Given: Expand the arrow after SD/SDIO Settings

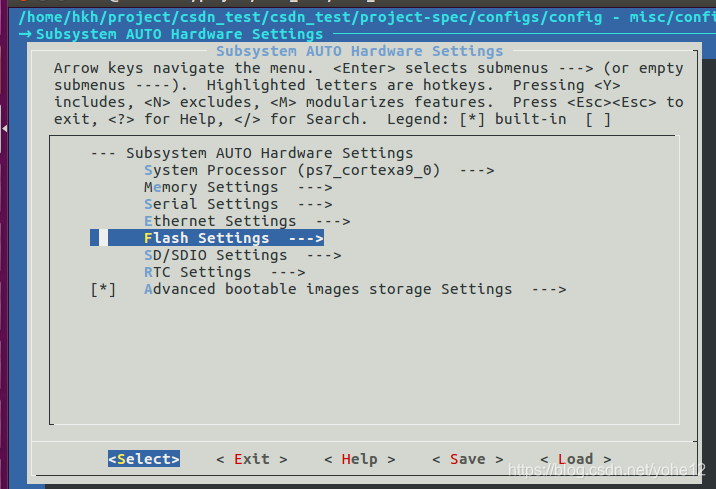Looking at the screenshot, I should tap(324, 256).
